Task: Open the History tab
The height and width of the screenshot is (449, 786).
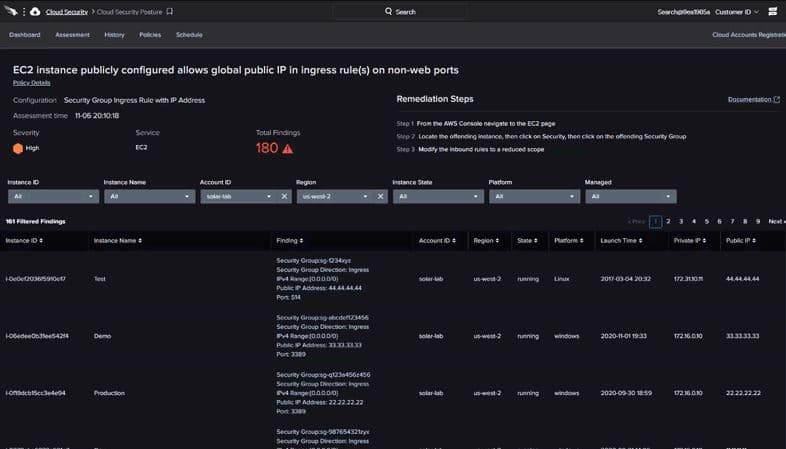Action: pos(114,35)
